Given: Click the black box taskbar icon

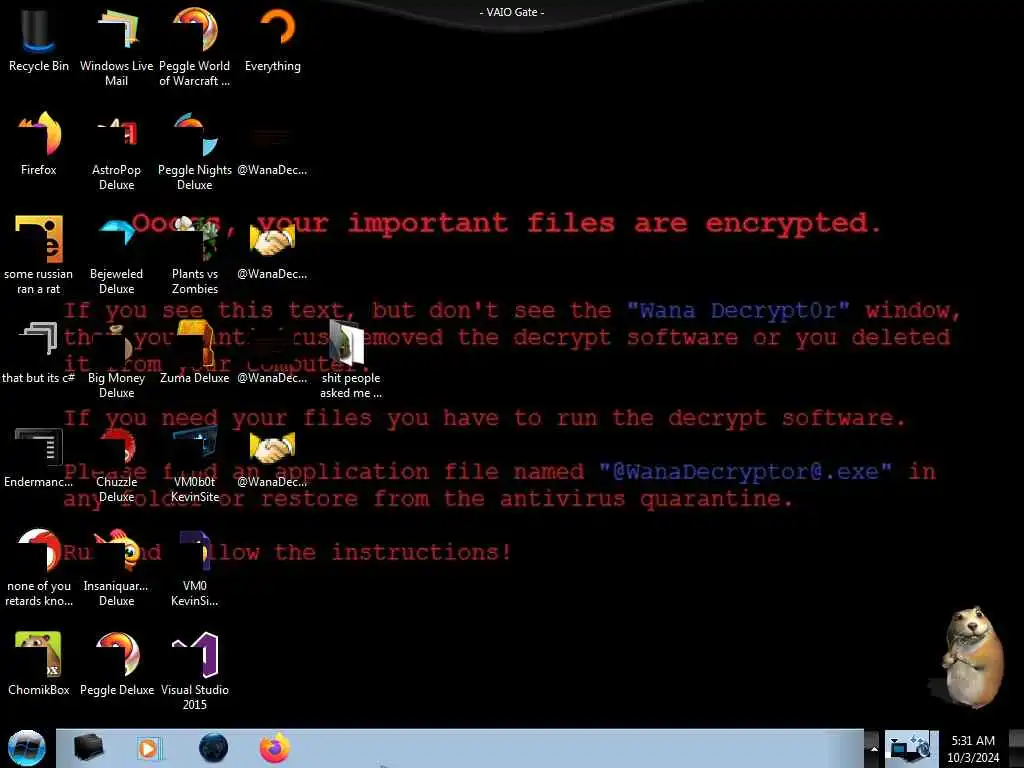Looking at the screenshot, I should tap(88, 748).
